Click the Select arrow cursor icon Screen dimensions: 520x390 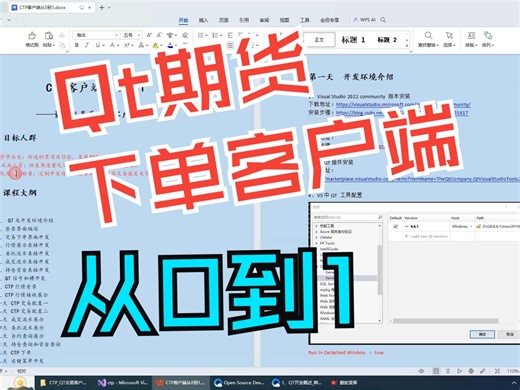449,35
